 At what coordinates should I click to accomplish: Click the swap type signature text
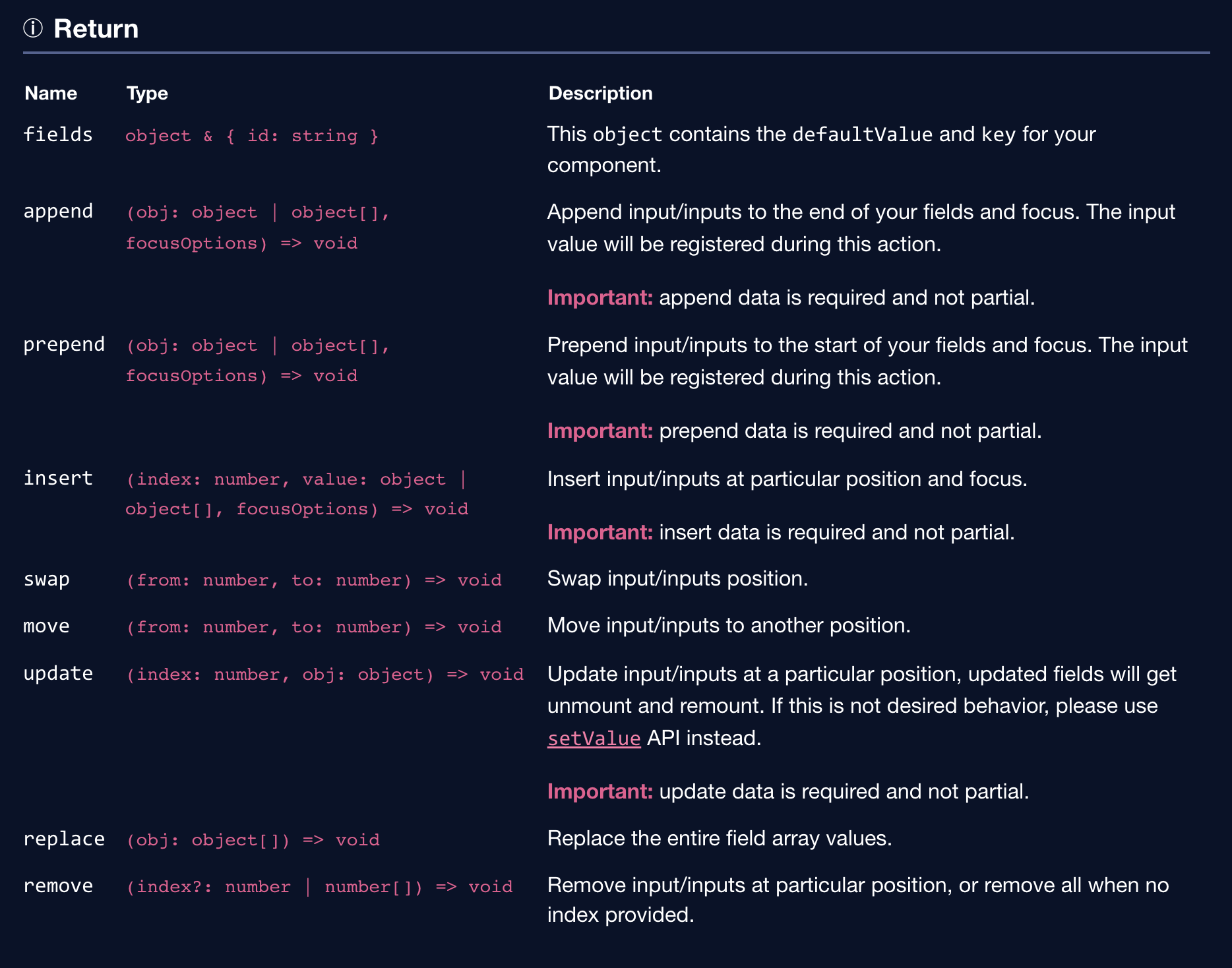pyautogui.click(x=315, y=580)
